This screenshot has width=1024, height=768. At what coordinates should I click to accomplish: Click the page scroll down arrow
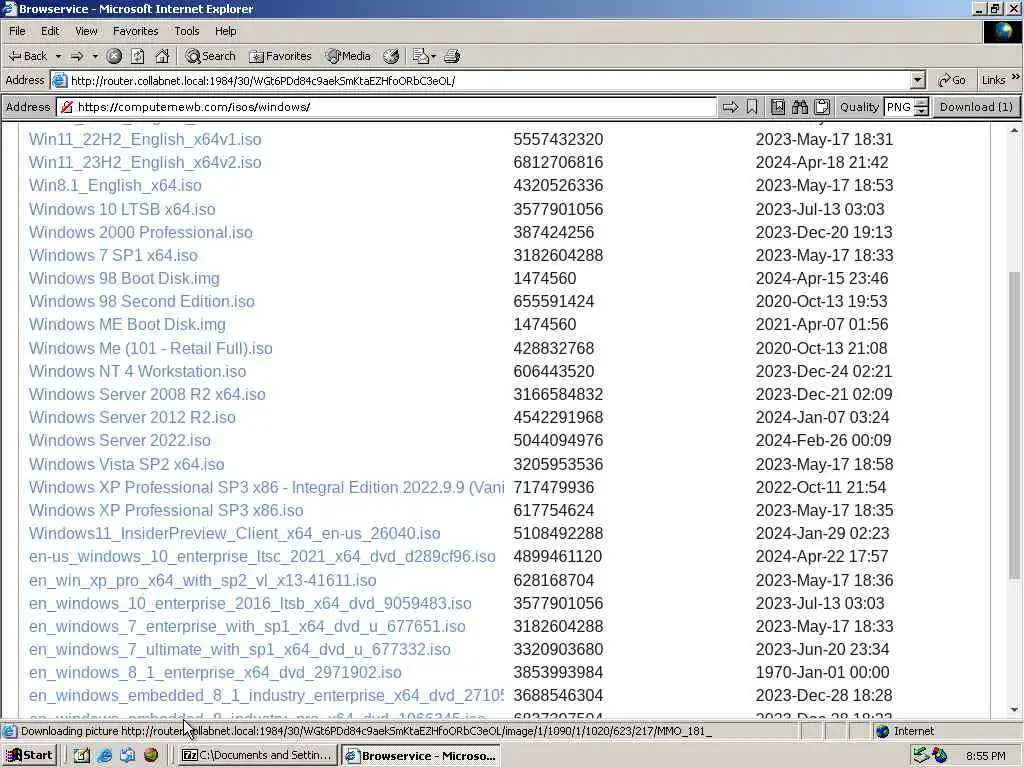pos(1014,709)
